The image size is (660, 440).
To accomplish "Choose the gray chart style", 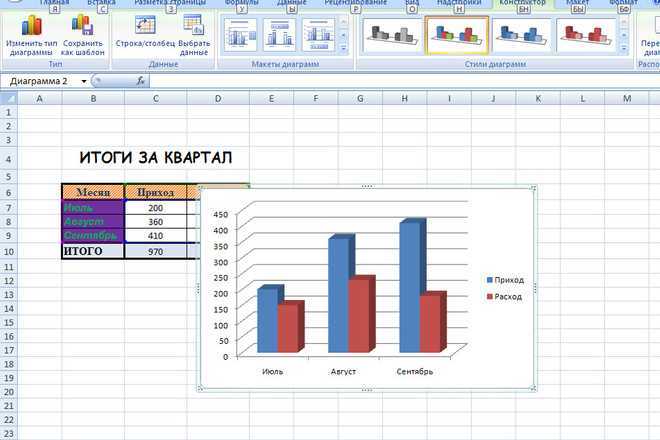I will [x=391, y=35].
